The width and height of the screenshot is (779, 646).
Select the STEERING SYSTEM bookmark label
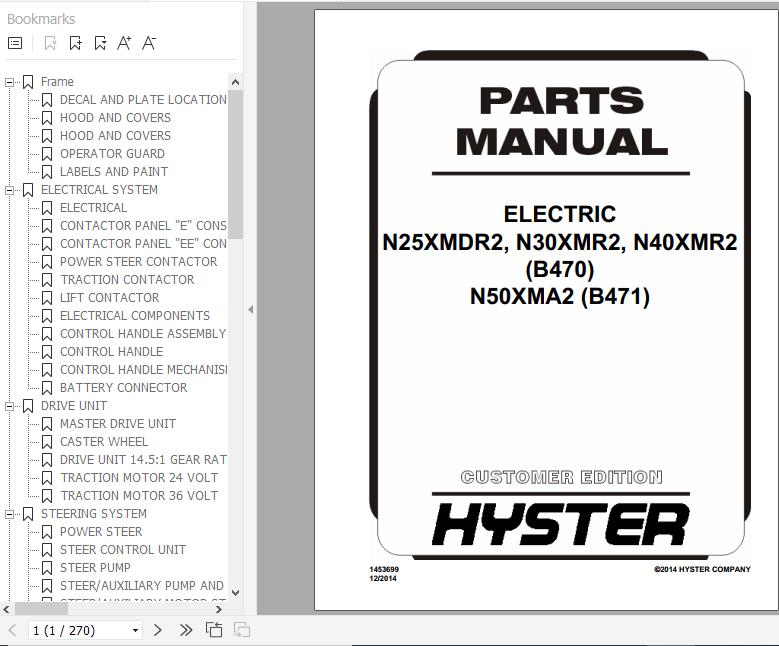(94, 514)
